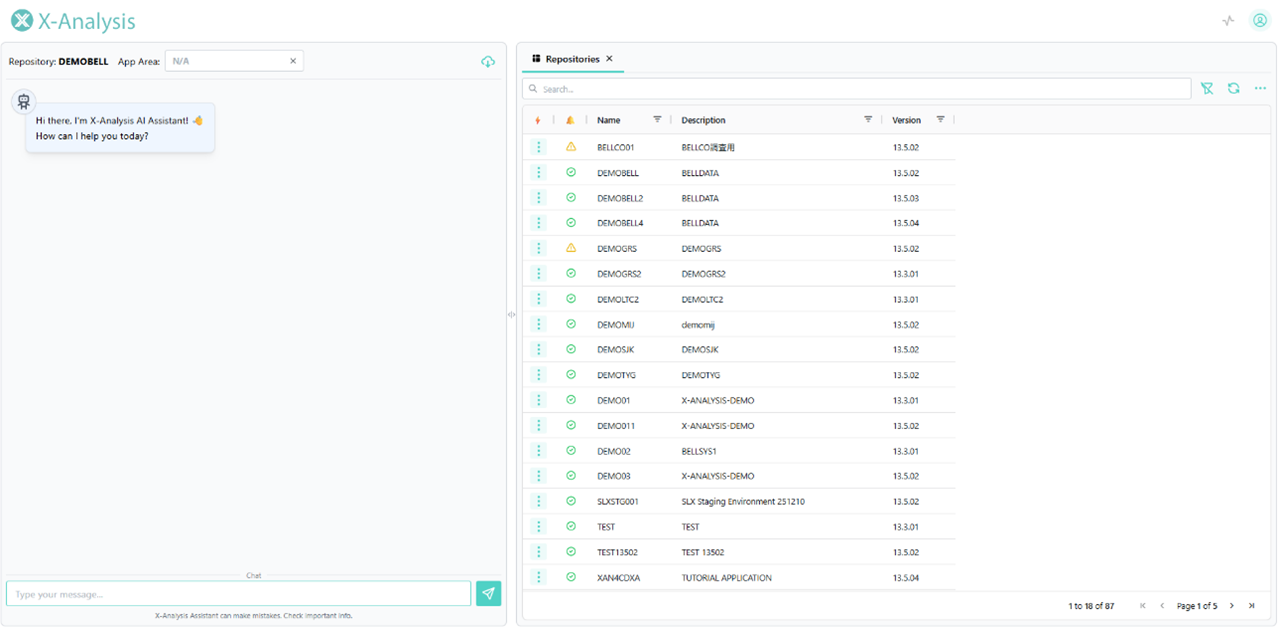The width and height of the screenshot is (1278, 627).
Task: Click the send message paper plane button
Action: (488, 593)
